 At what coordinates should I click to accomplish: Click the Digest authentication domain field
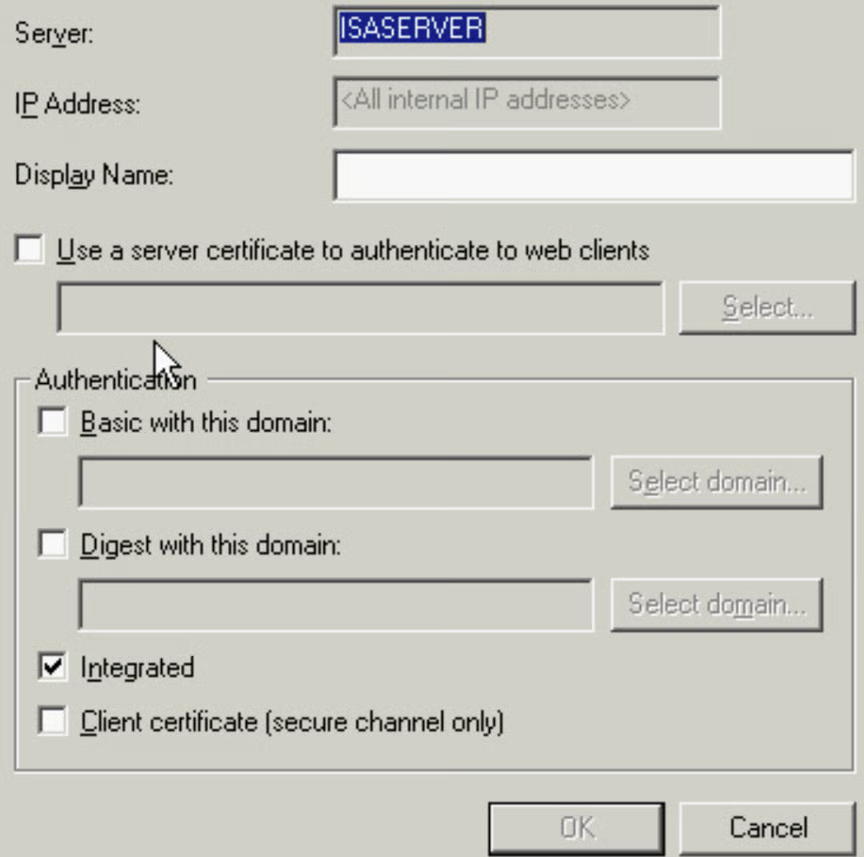[336, 605]
